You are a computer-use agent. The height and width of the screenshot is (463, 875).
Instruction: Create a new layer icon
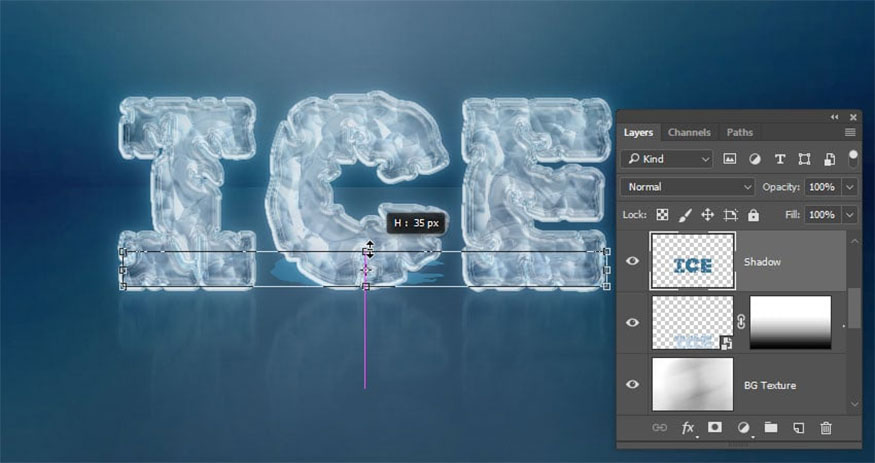[799, 428]
